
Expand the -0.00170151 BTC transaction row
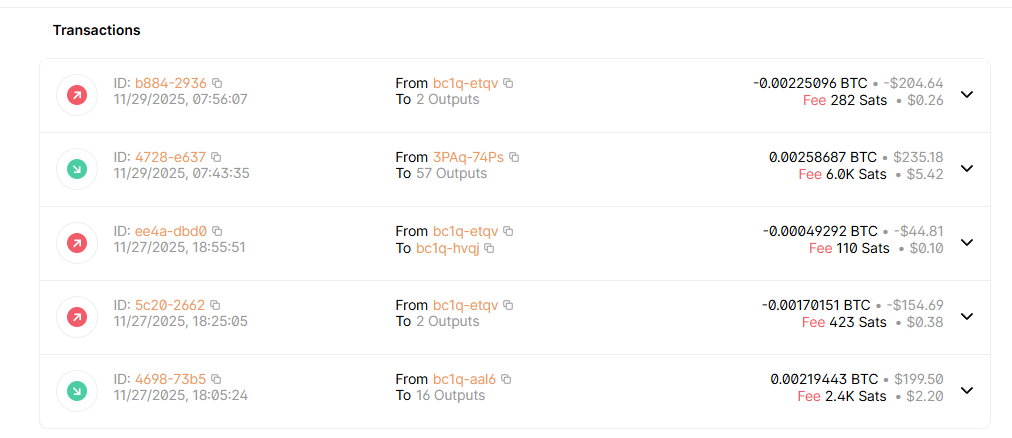966,317
